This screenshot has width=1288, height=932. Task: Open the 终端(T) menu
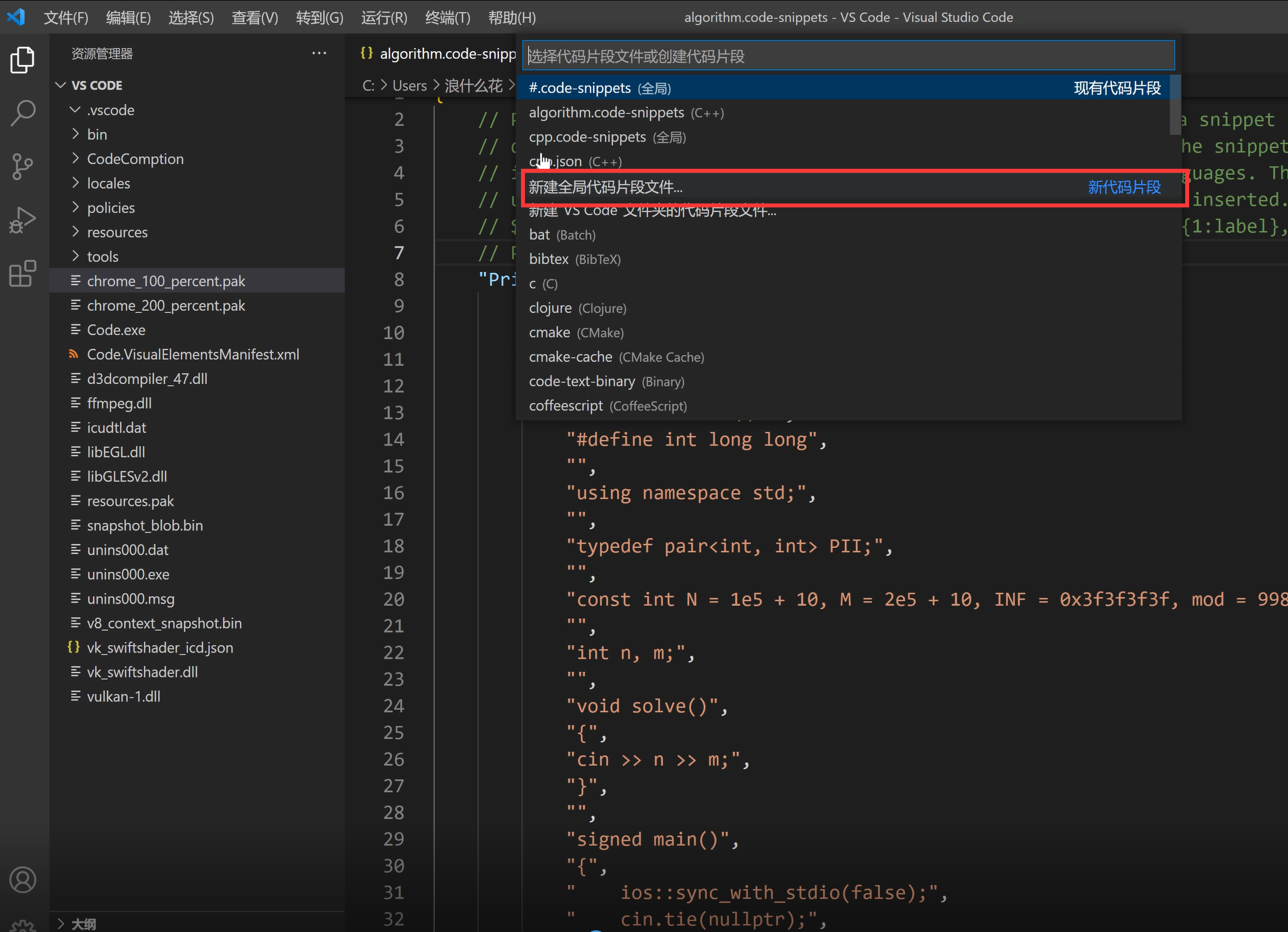click(448, 18)
